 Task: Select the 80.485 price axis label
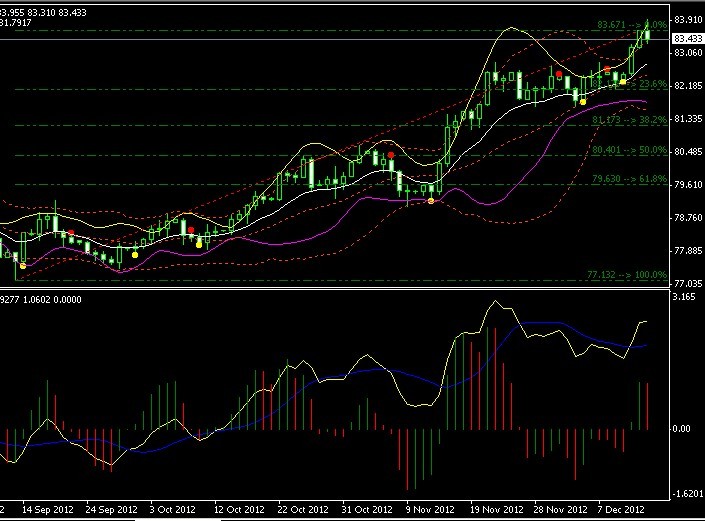point(688,151)
